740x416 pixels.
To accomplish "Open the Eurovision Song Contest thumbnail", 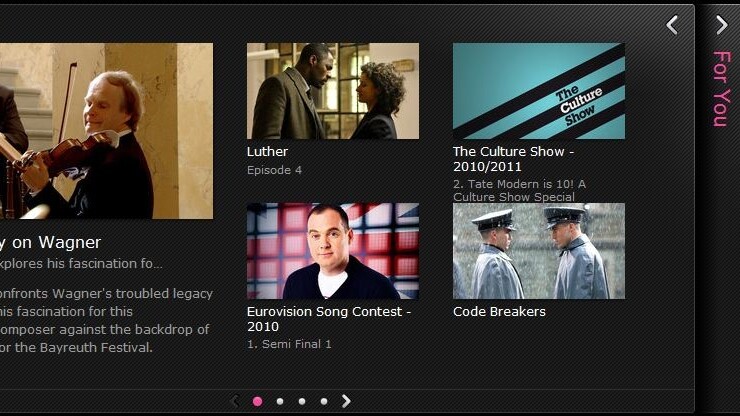I will 333,251.
